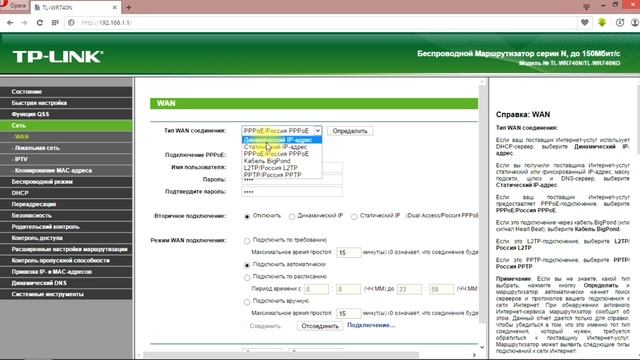Screen dimensions: 640x360
Task: Close the TL-WR740N tab
Action: (115, 7)
